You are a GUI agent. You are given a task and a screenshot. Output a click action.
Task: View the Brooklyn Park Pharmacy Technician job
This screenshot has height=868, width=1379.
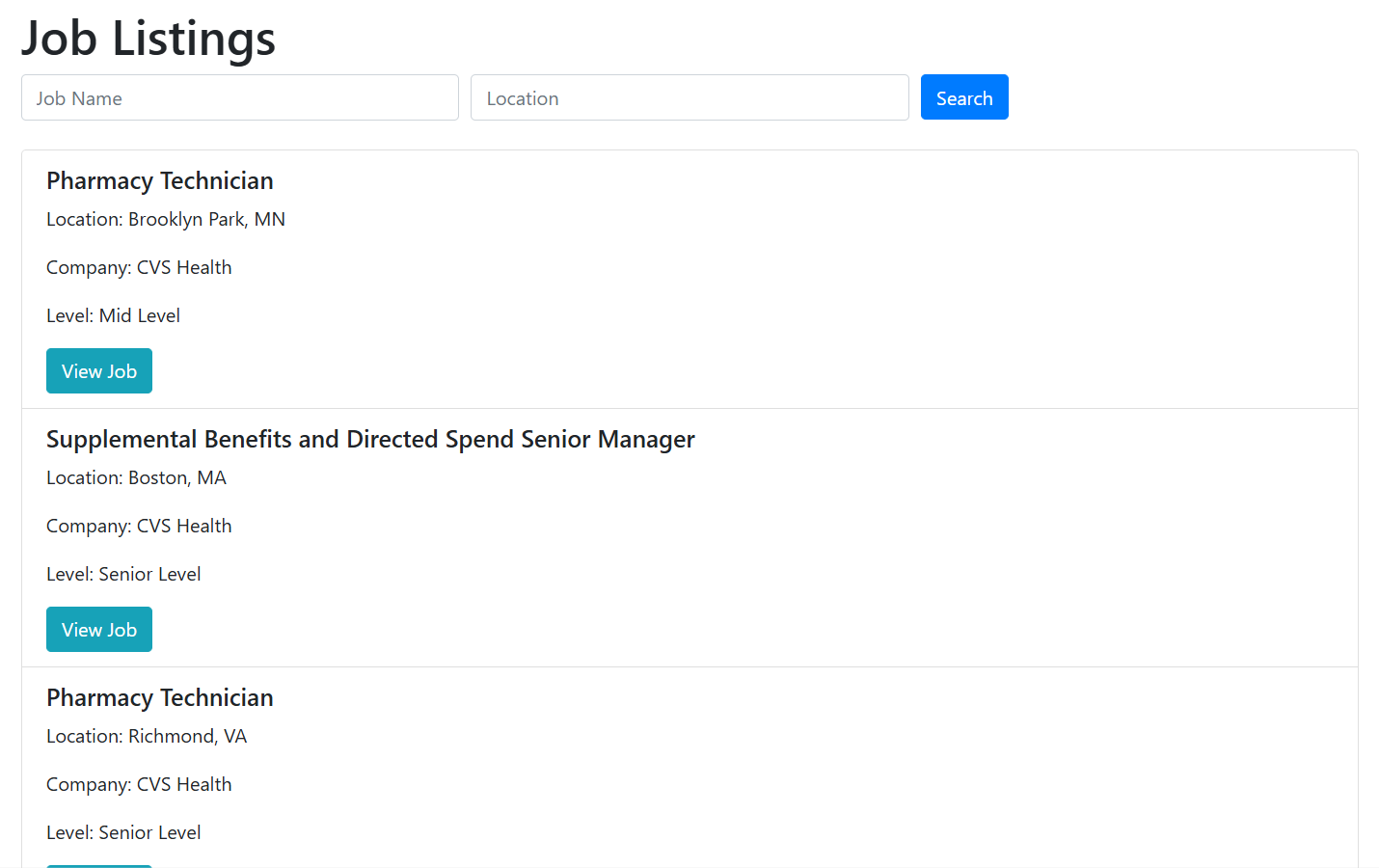point(99,371)
